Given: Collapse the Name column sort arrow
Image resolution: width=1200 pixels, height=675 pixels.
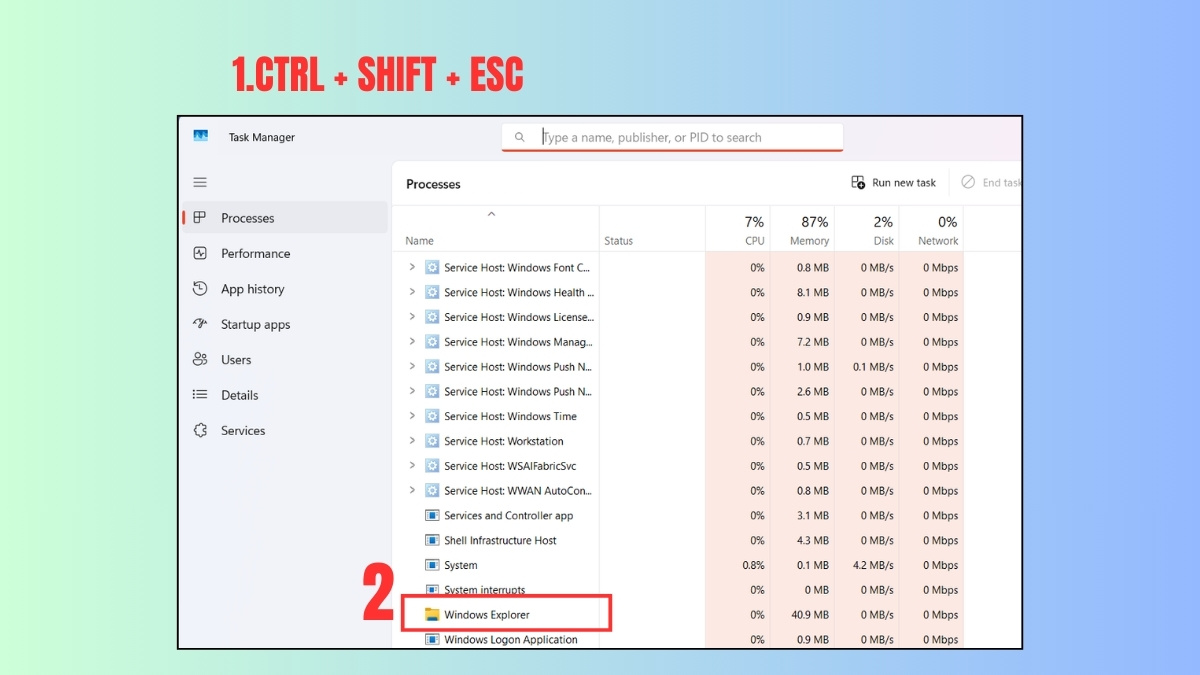Looking at the screenshot, I should 491,213.
